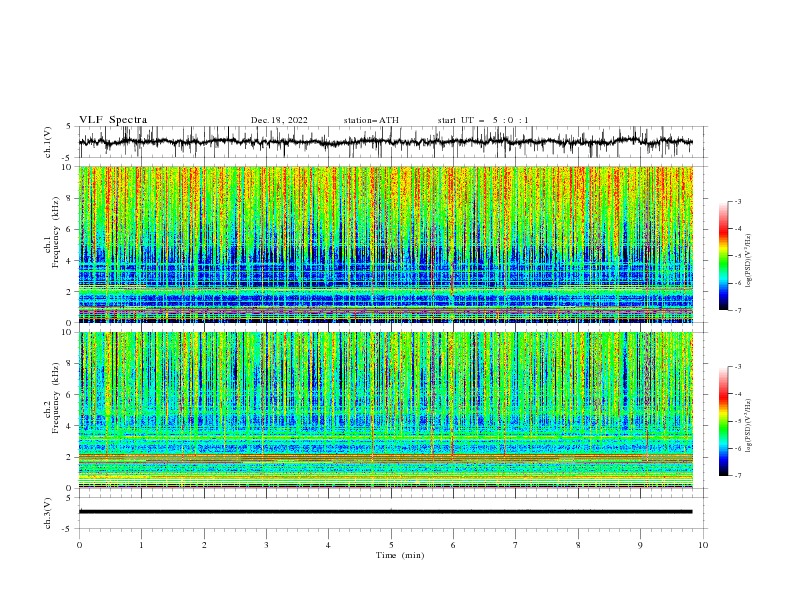Click the ch.1 spectrogram color bar
Viewport: 792px width, 612px height.
(723, 256)
